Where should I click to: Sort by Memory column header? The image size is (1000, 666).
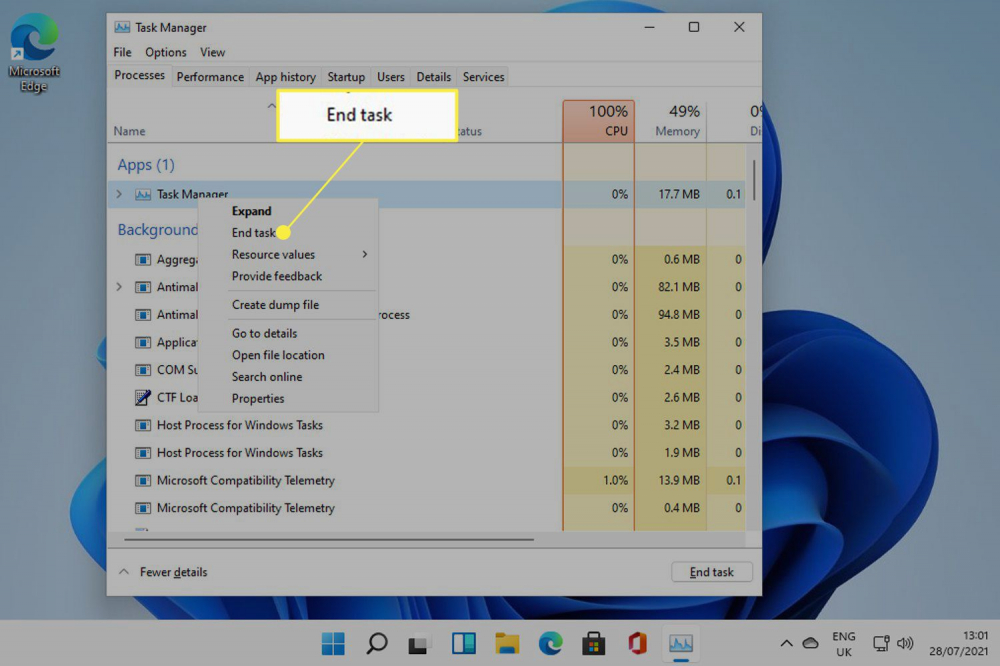[x=671, y=121]
